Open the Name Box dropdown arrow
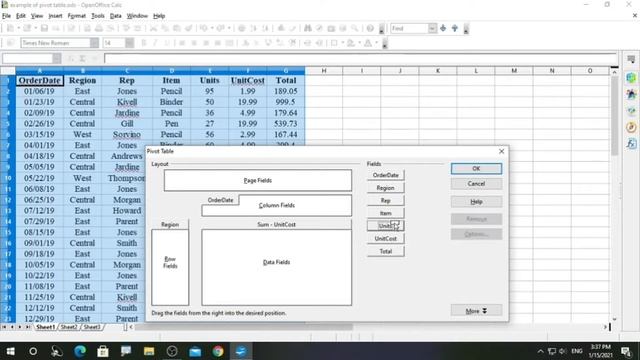The height and width of the screenshot is (360, 640). (x=57, y=59)
